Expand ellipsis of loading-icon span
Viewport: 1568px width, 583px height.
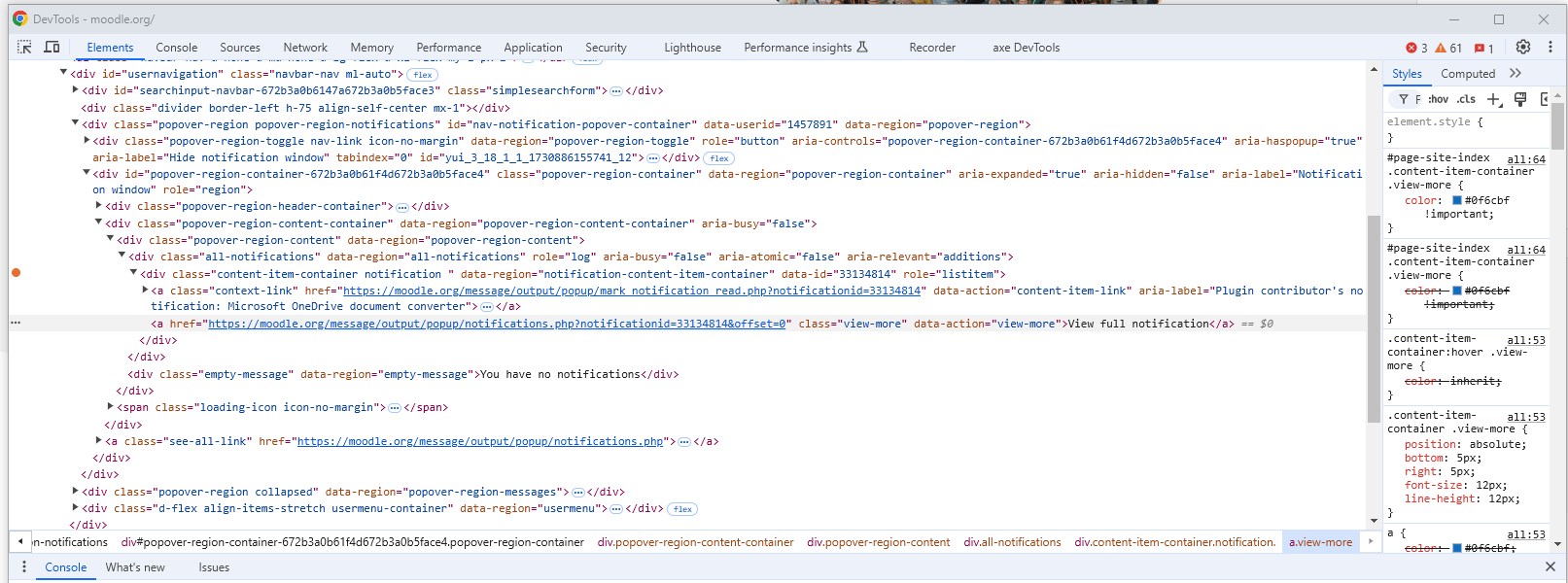point(395,408)
